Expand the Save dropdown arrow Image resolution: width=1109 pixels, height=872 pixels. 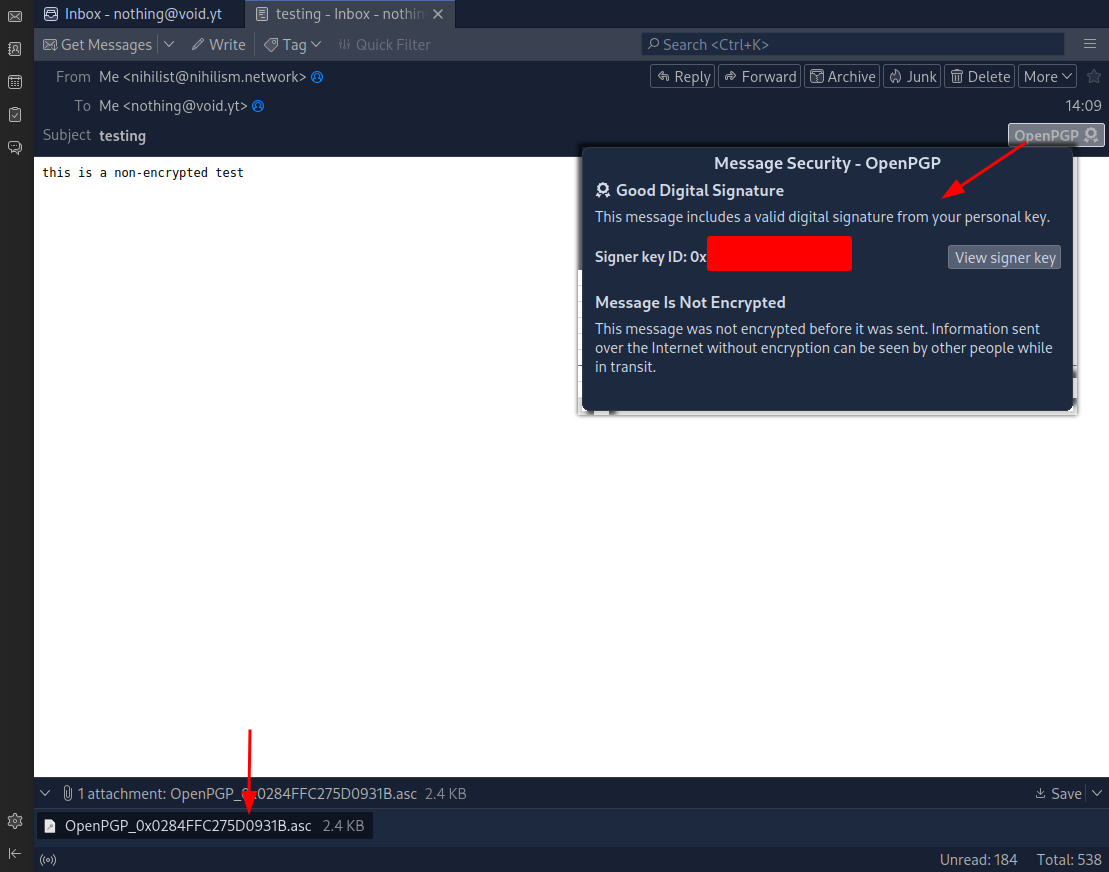pos(1096,793)
